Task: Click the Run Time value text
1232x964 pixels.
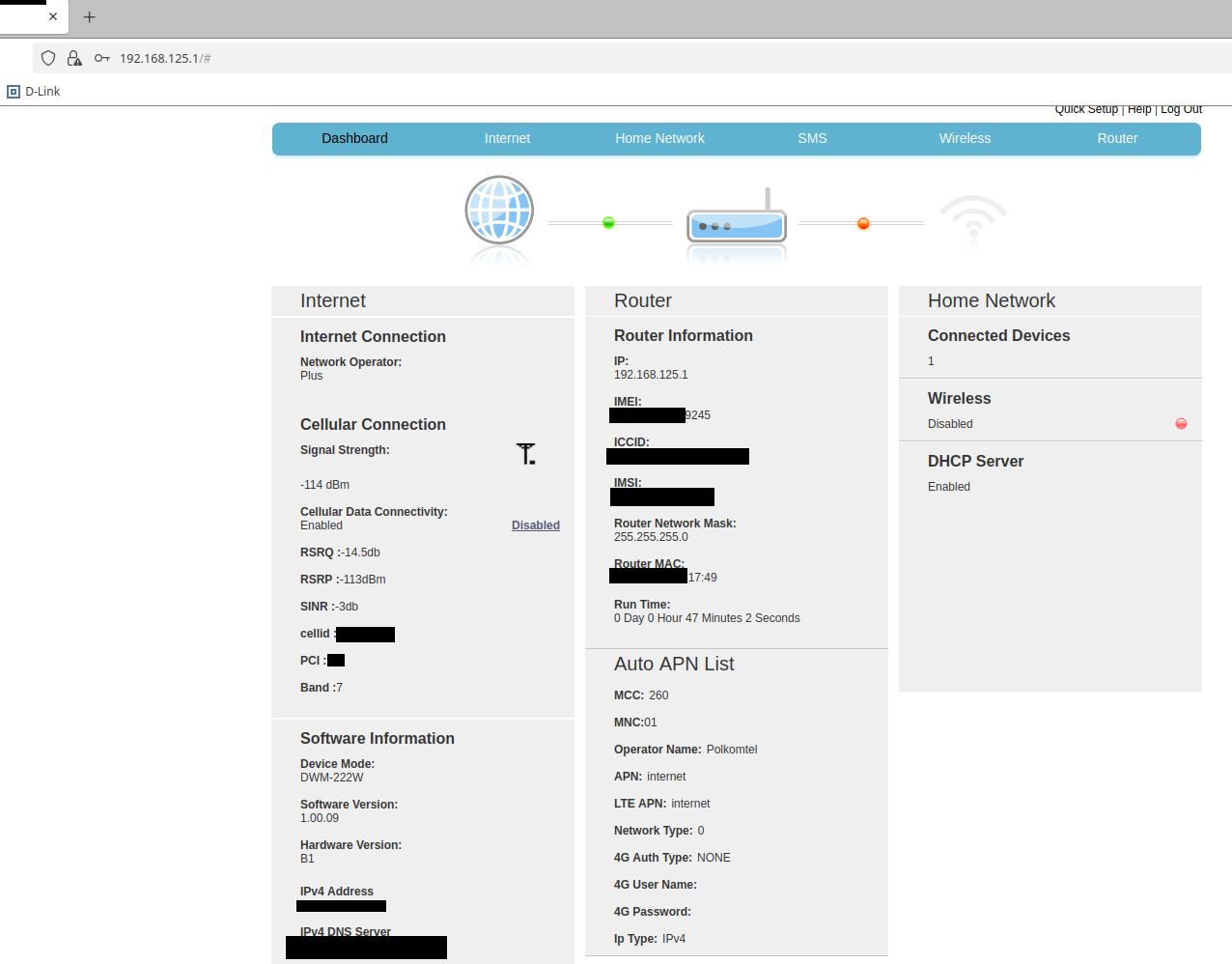Action: tap(707, 618)
